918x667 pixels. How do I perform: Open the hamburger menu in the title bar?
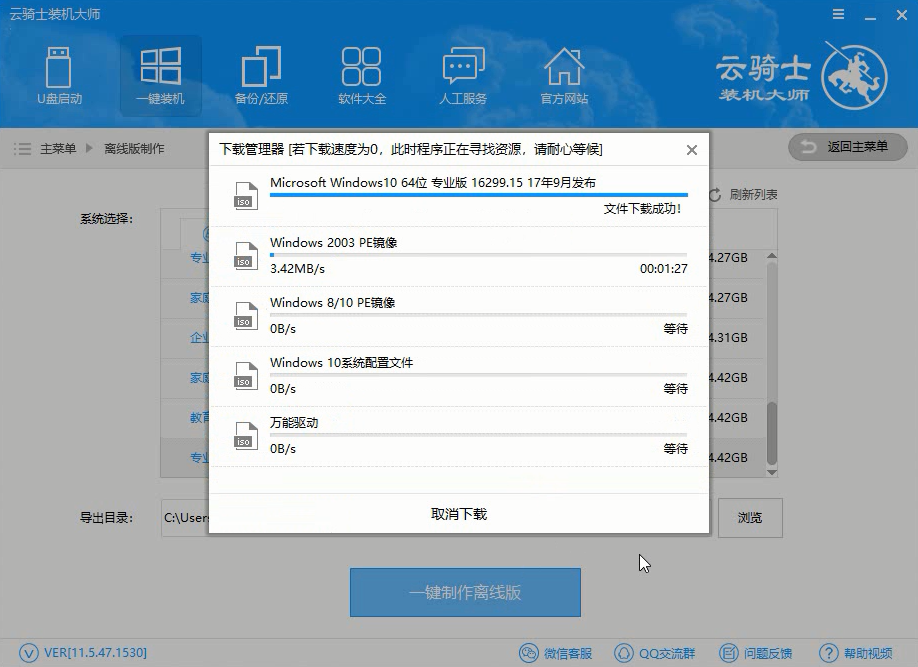pyautogui.click(x=838, y=15)
